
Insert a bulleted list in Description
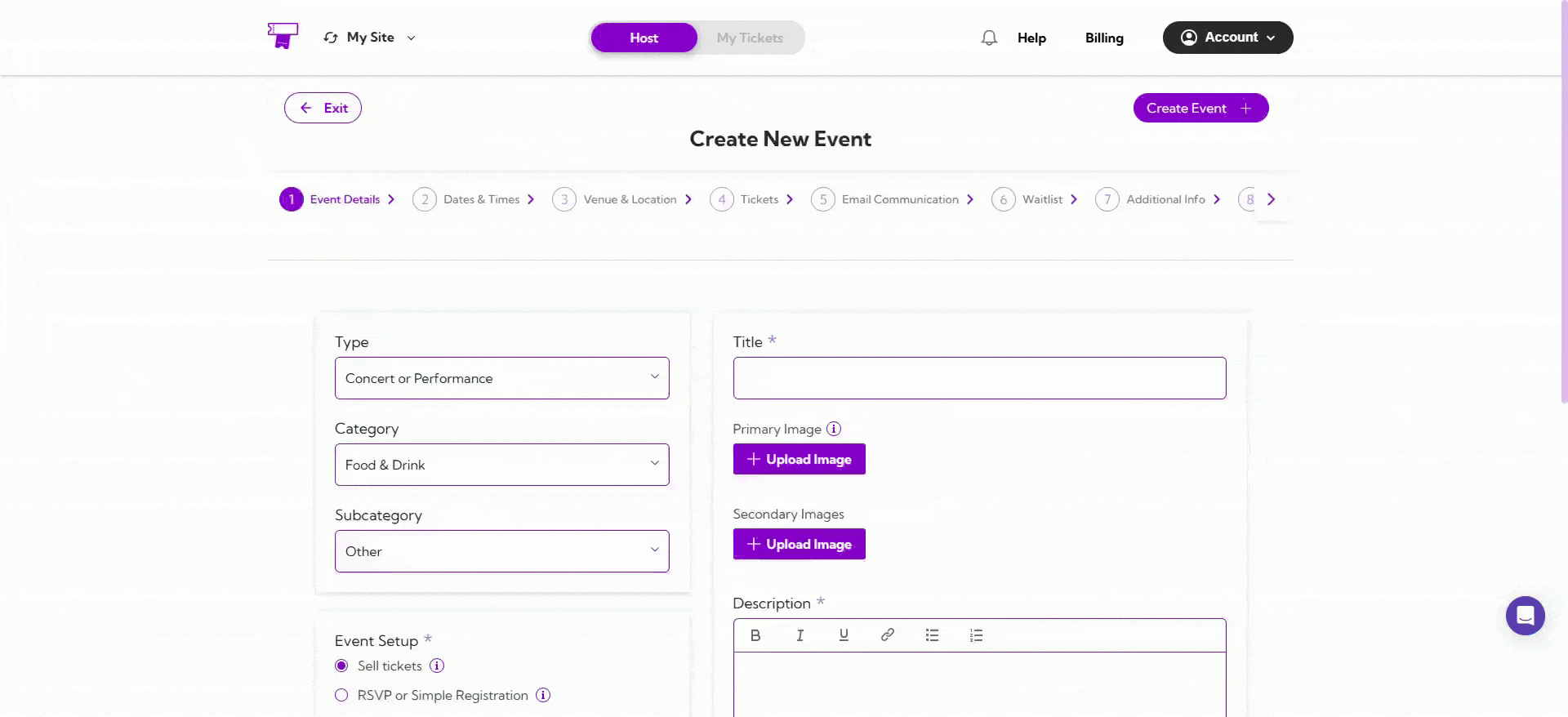932,635
